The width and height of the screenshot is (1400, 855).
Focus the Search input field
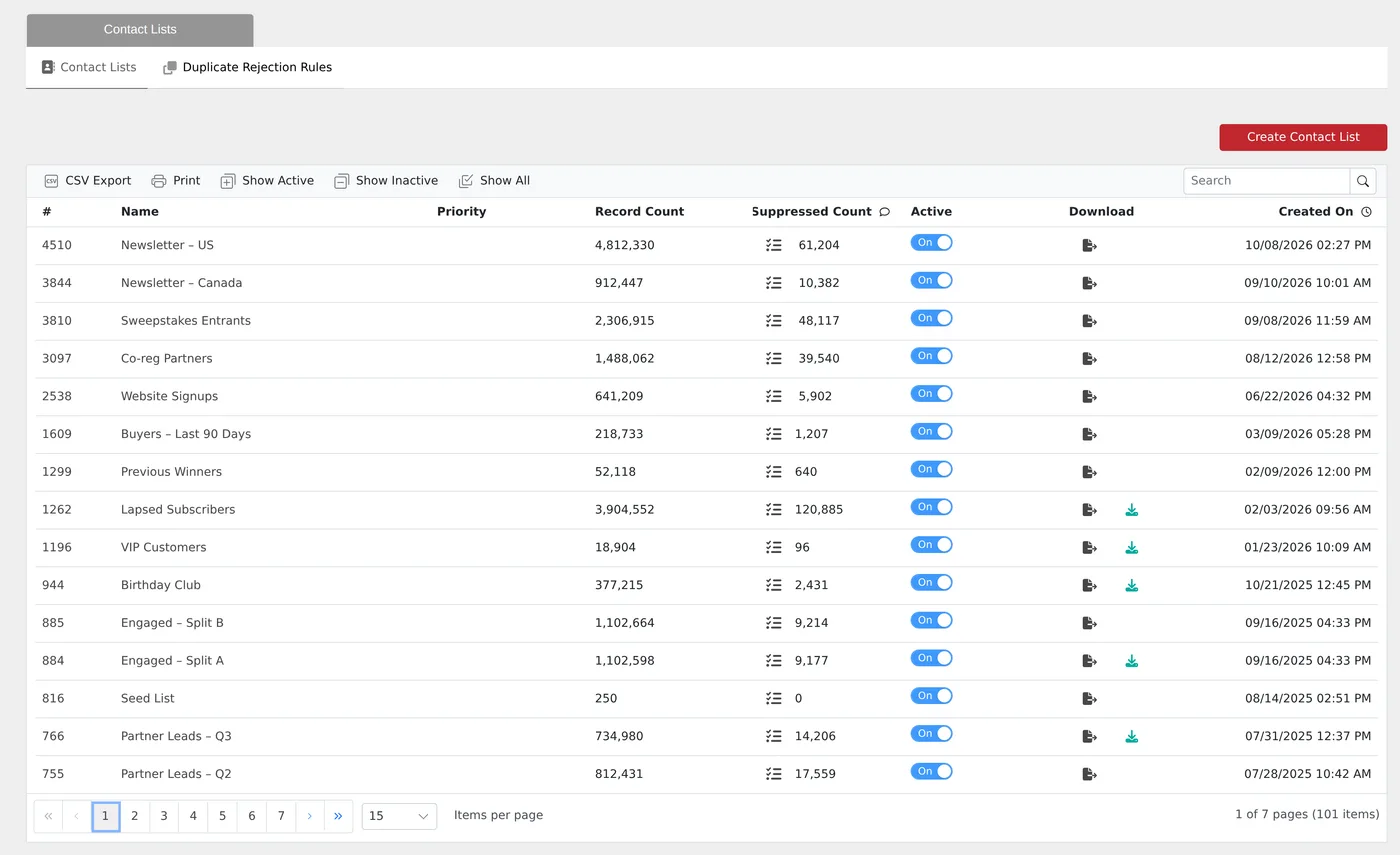coord(1266,181)
